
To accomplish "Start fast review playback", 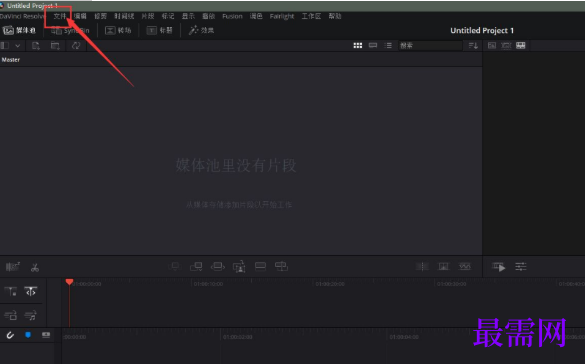I will click(x=499, y=267).
